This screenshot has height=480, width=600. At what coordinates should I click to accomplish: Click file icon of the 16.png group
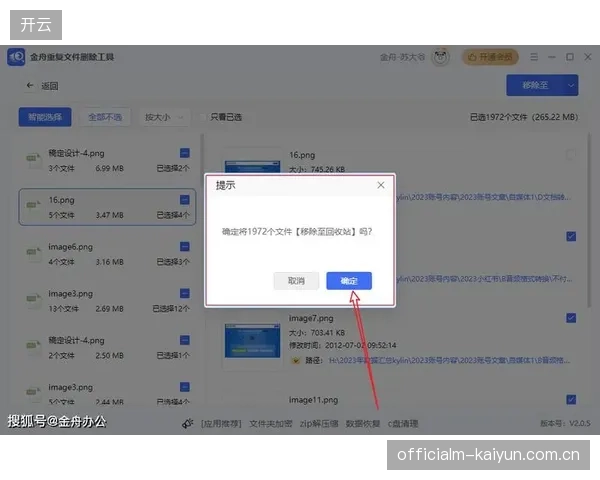click(34, 207)
